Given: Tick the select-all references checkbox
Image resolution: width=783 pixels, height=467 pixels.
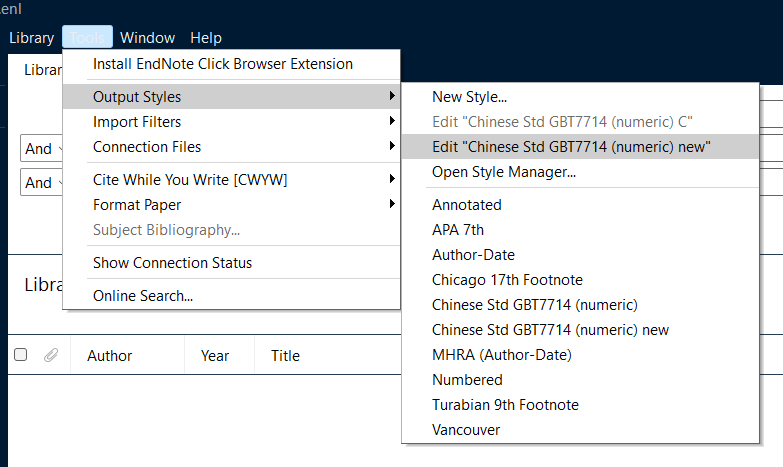Looking at the screenshot, I should click(20, 355).
